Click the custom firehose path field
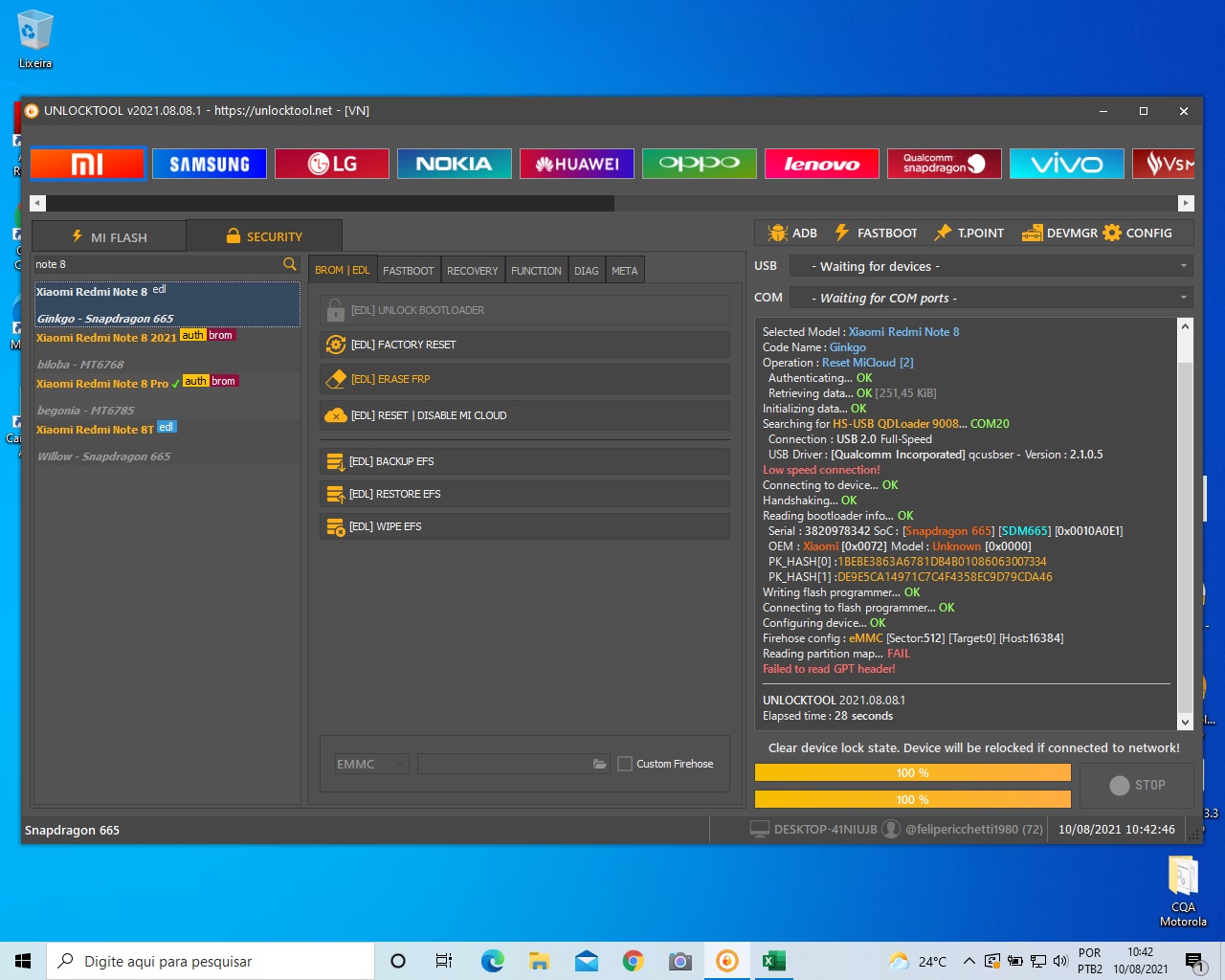Screen dimensions: 1225x980 [x=504, y=764]
